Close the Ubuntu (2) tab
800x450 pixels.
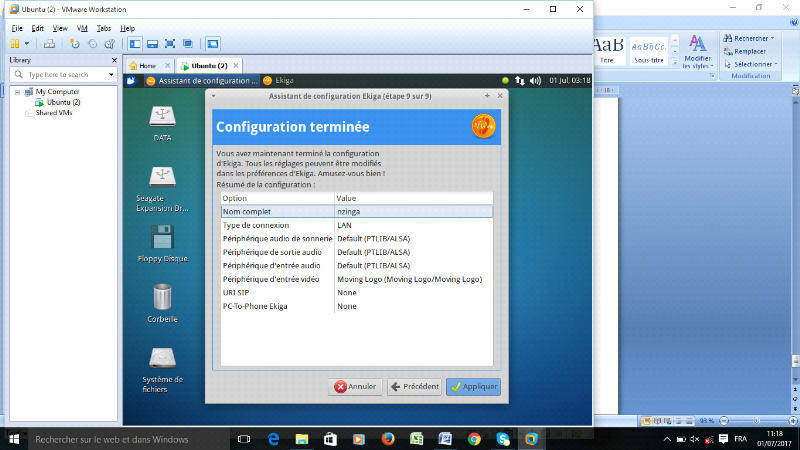(236, 66)
